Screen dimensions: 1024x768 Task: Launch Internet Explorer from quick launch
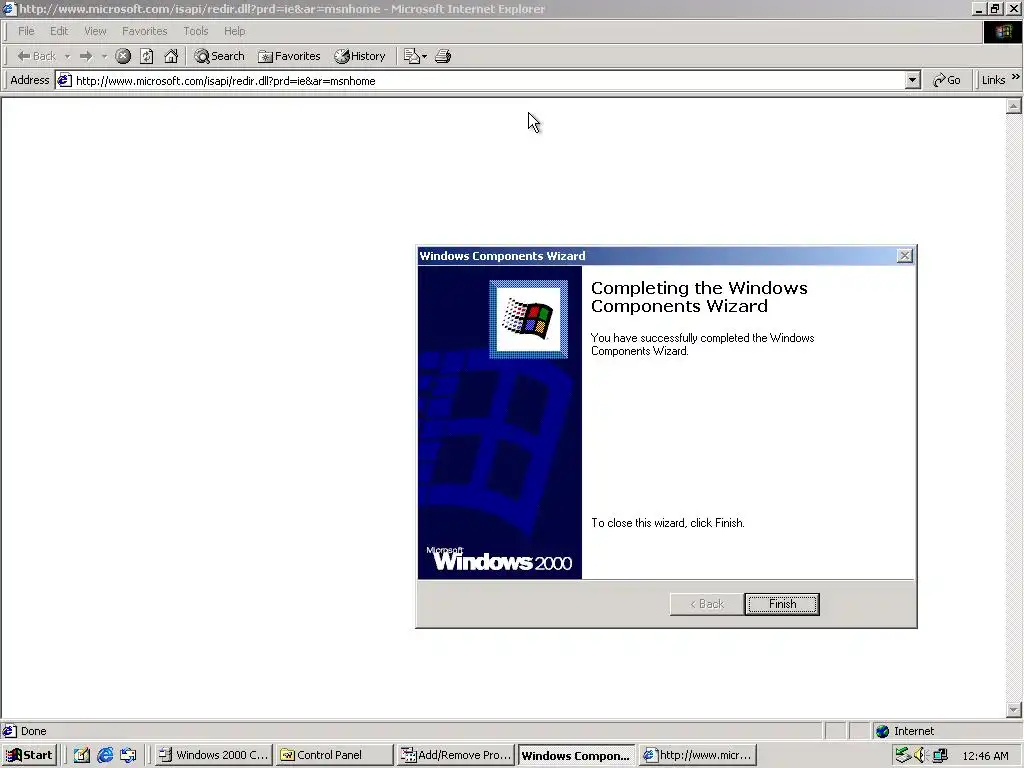coord(105,755)
